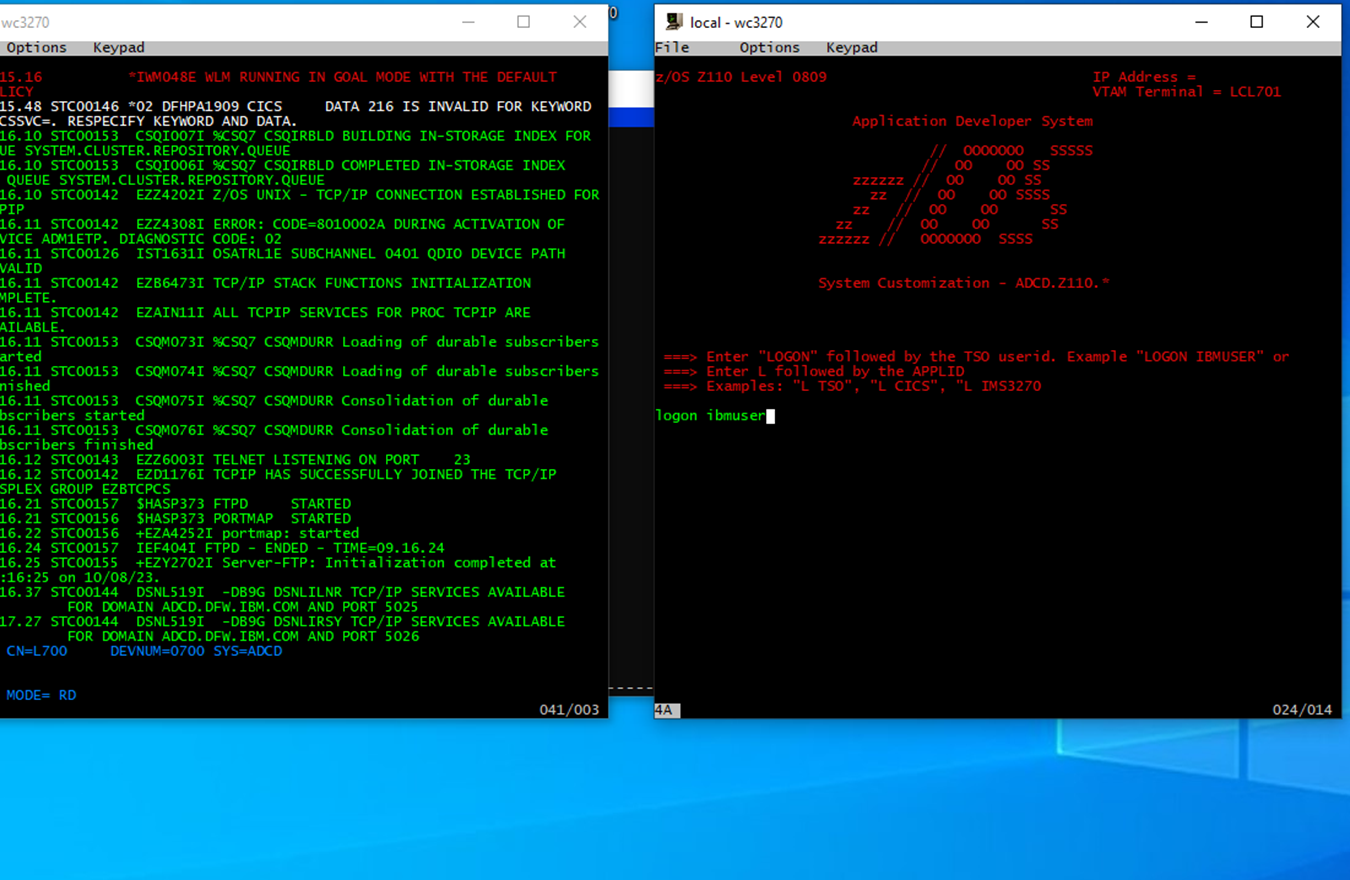Click the wc3270 app icon in the local window title bar
Screen dimensions: 1350x880
pyautogui.click(x=675, y=22)
